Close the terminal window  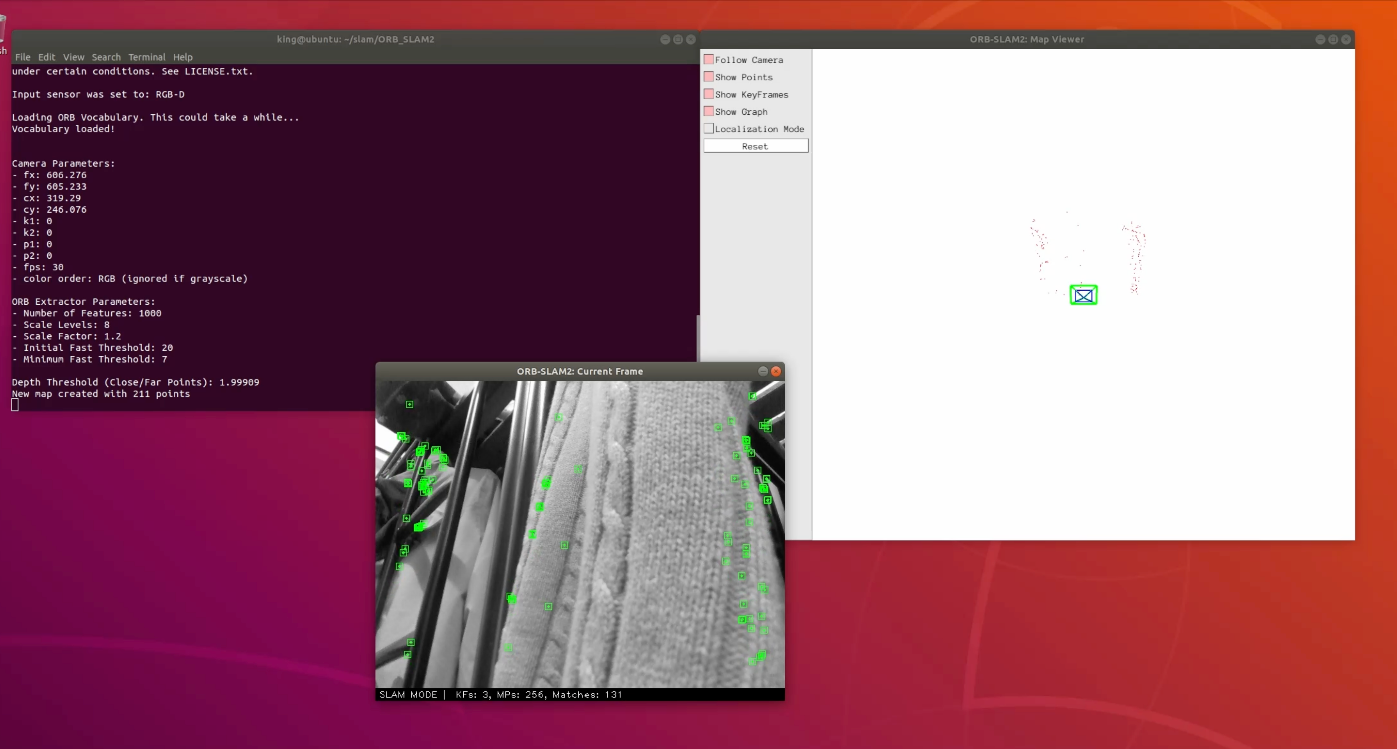pyautogui.click(x=690, y=39)
